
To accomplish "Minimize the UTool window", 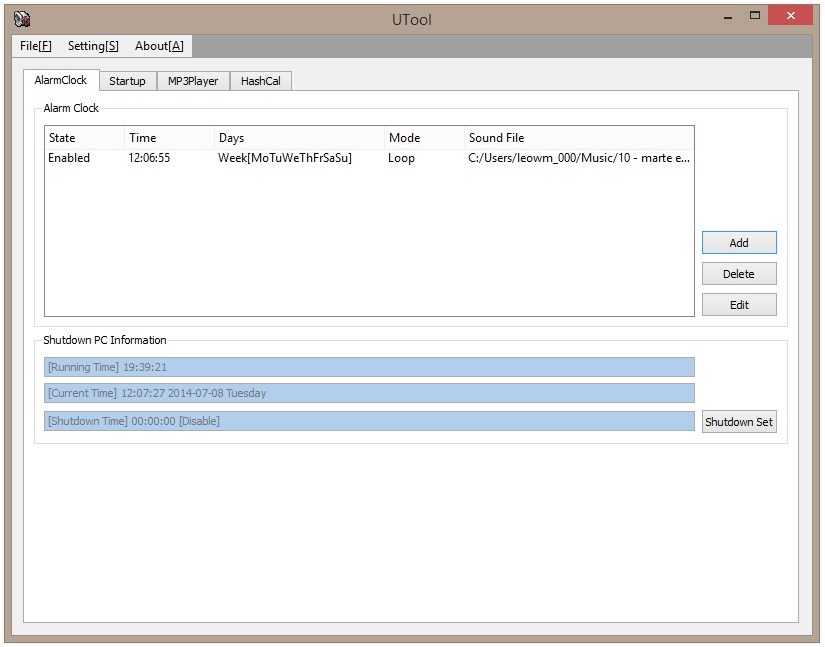I will 728,16.
